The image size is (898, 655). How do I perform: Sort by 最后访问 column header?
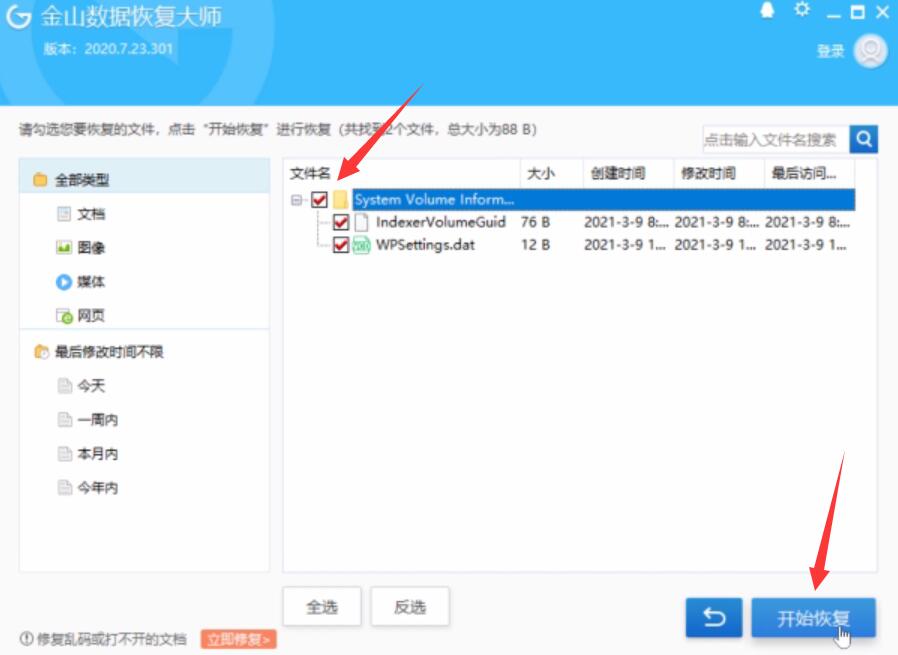809,173
